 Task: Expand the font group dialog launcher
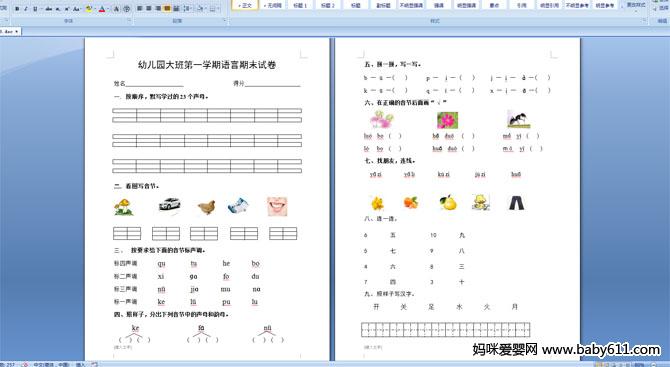[129, 20]
